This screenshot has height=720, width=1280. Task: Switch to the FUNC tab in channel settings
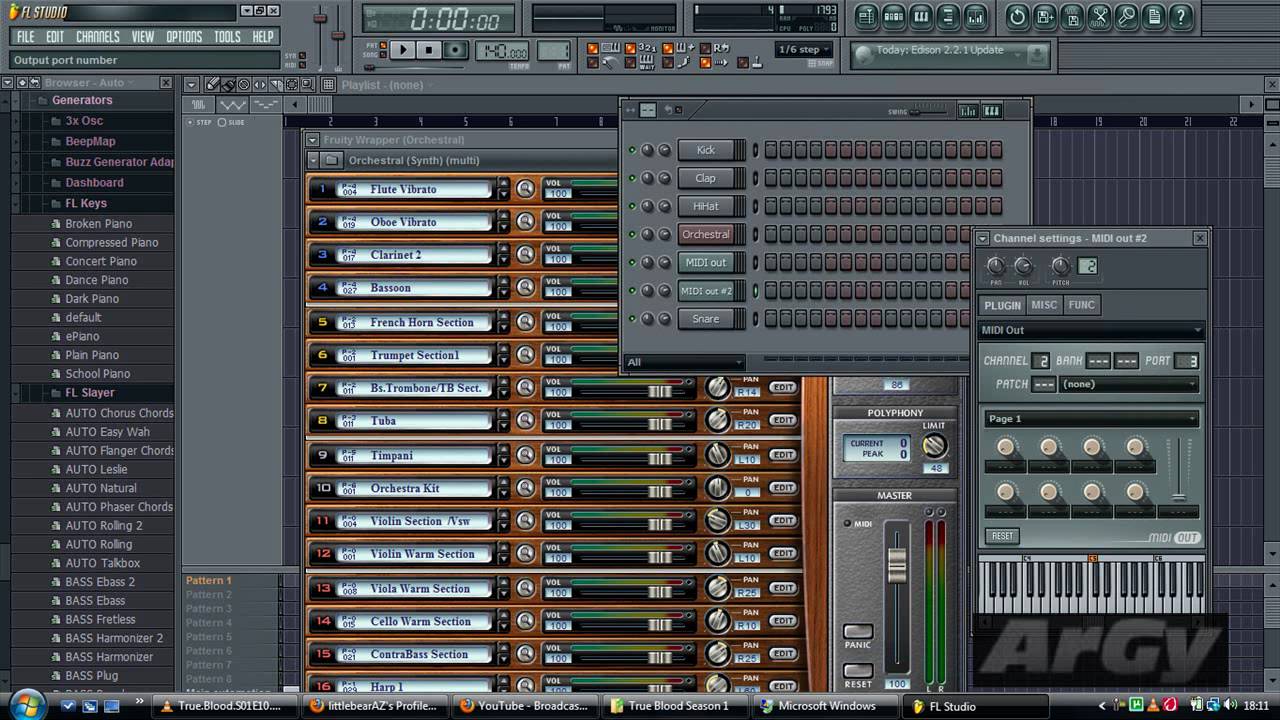point(1081,305)
